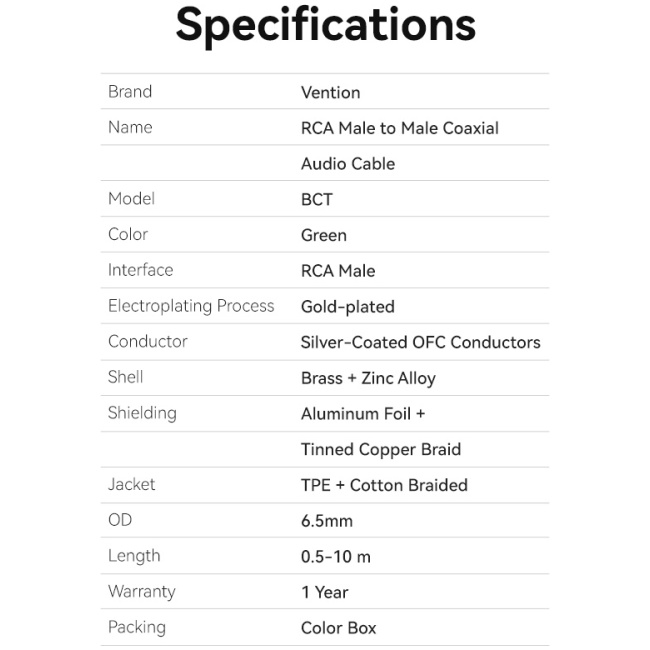This screenshot has width=650, height=650.
Task: Select the Green color value
Action: coord(323,236)
